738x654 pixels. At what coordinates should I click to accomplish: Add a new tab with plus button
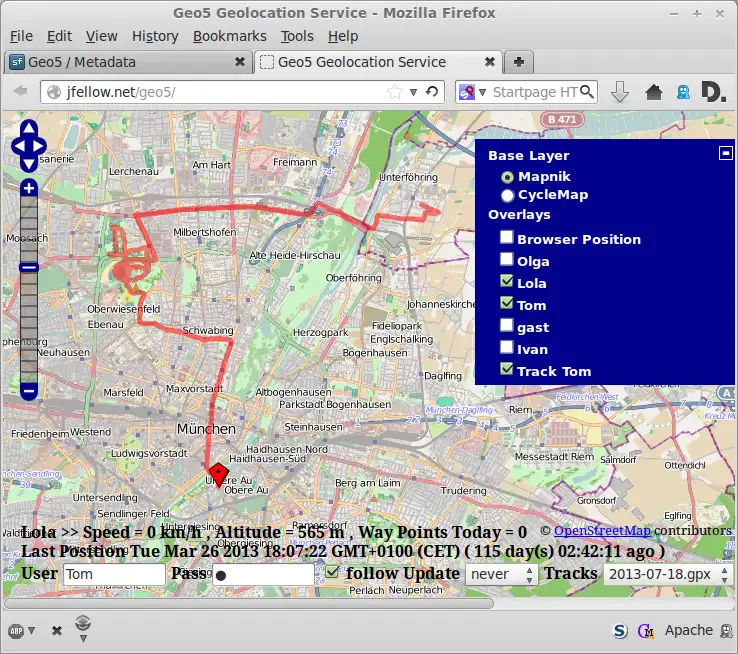(519, 62)
